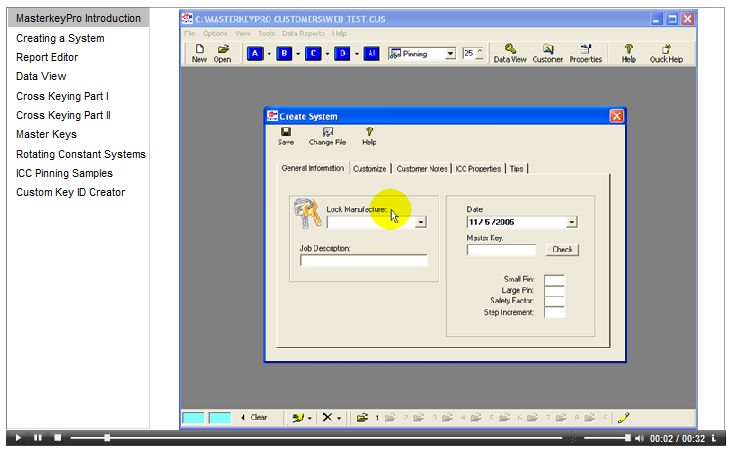733x449 pixels.
Task: Select the blue C level button
Action: pos(313,53)
